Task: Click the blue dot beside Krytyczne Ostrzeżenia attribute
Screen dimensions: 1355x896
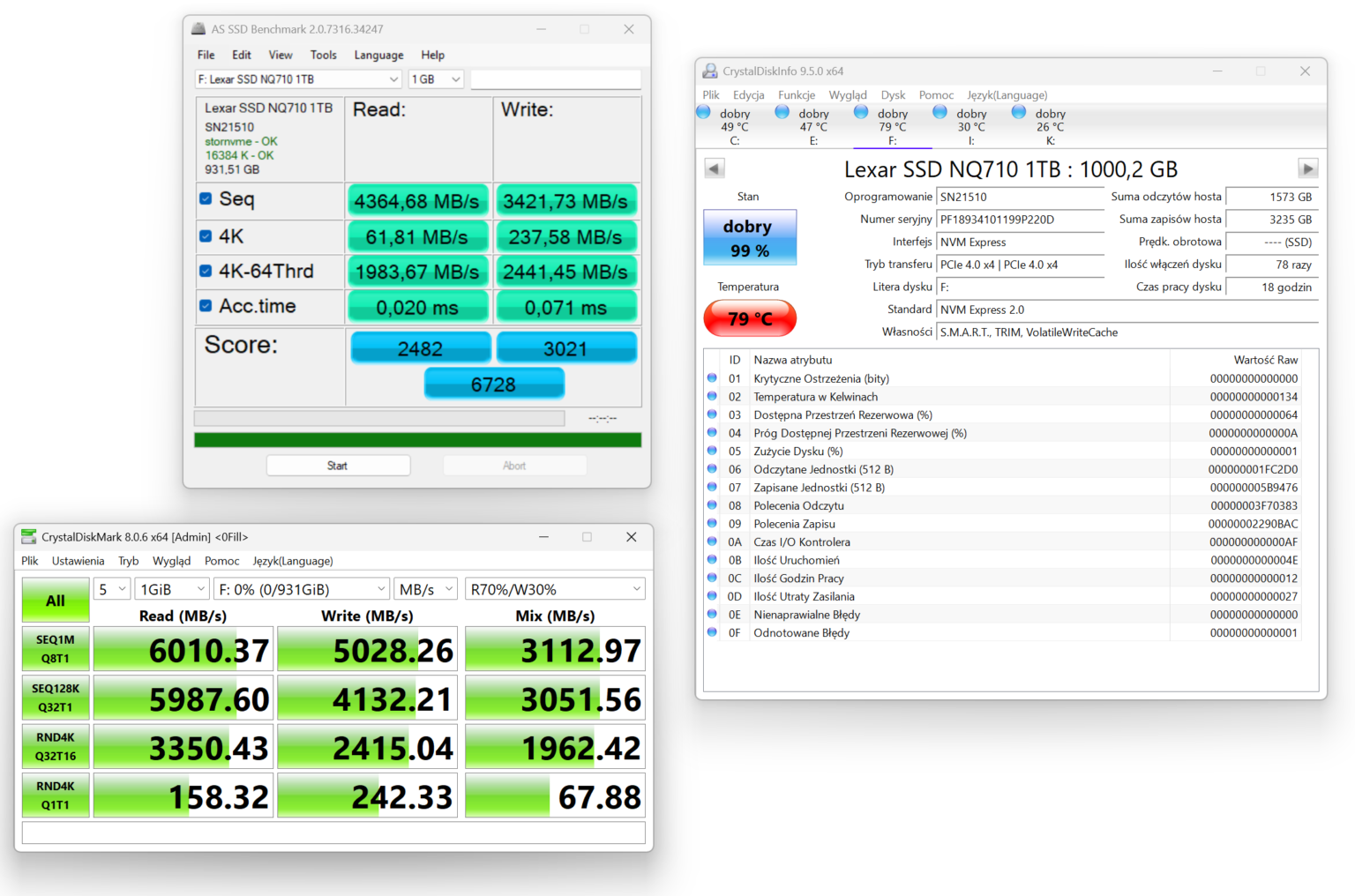Action: [x=712, y=377]
